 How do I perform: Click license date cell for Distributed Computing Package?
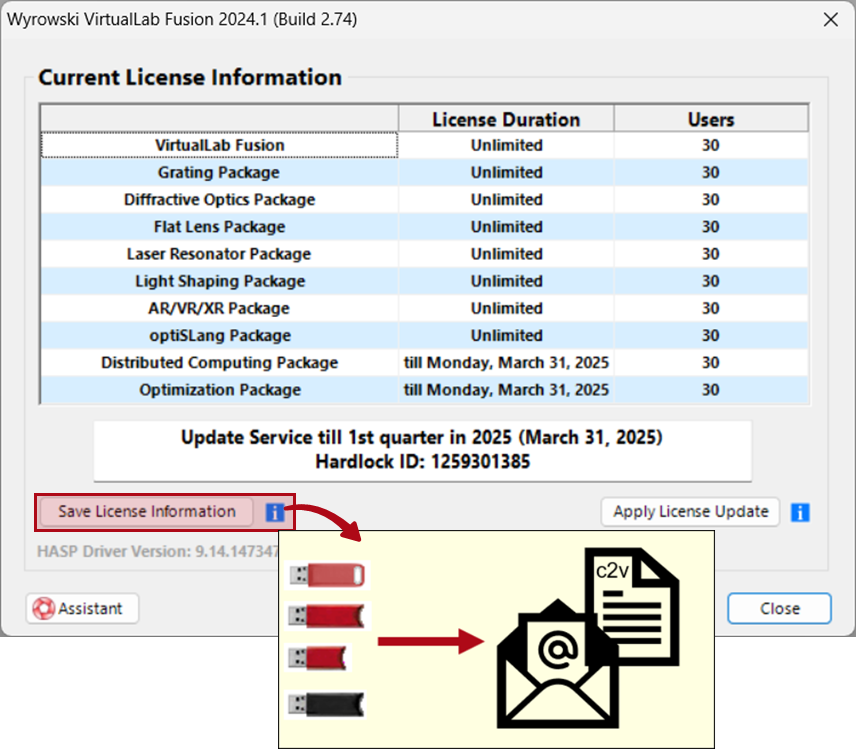(506, 362)
